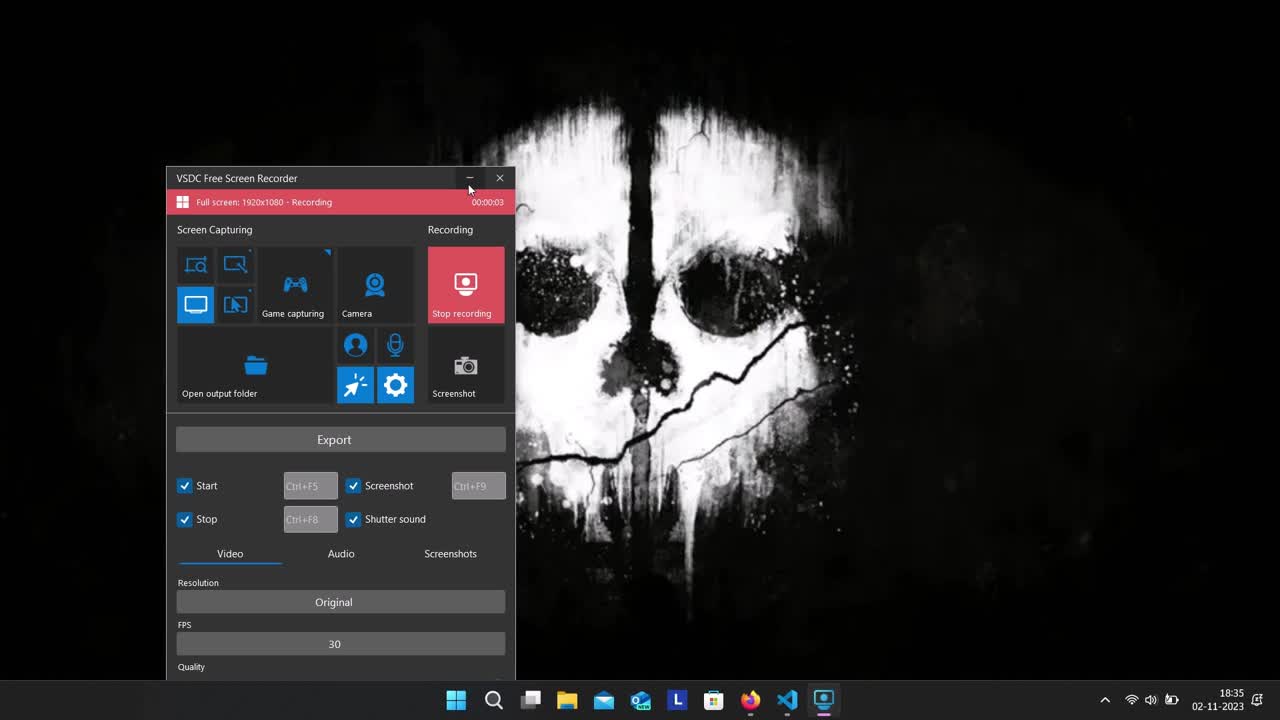Open Visual Studio Code from taskbar
1280x720 pixels.
[787, 700]
